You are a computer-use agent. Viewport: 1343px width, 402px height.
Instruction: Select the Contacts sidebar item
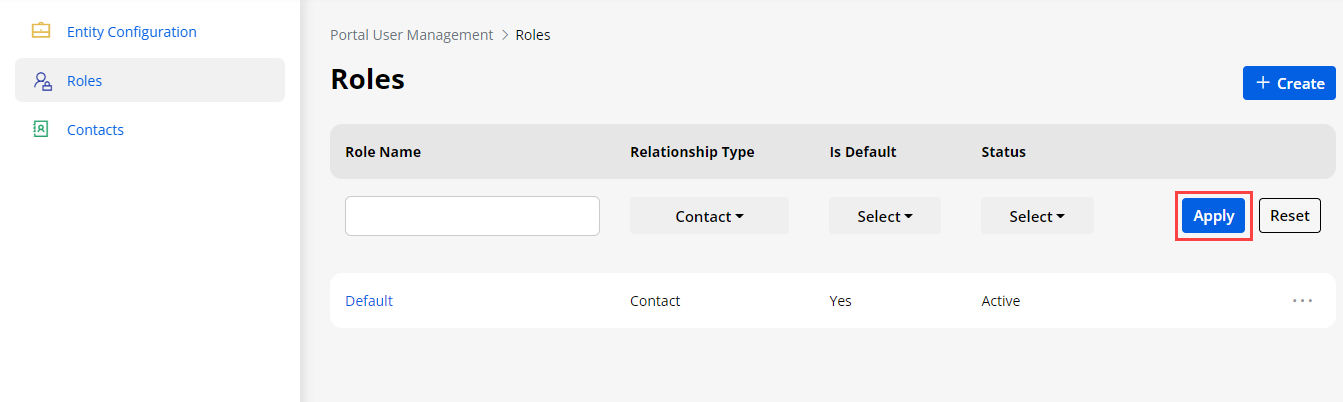pos(95,130)
